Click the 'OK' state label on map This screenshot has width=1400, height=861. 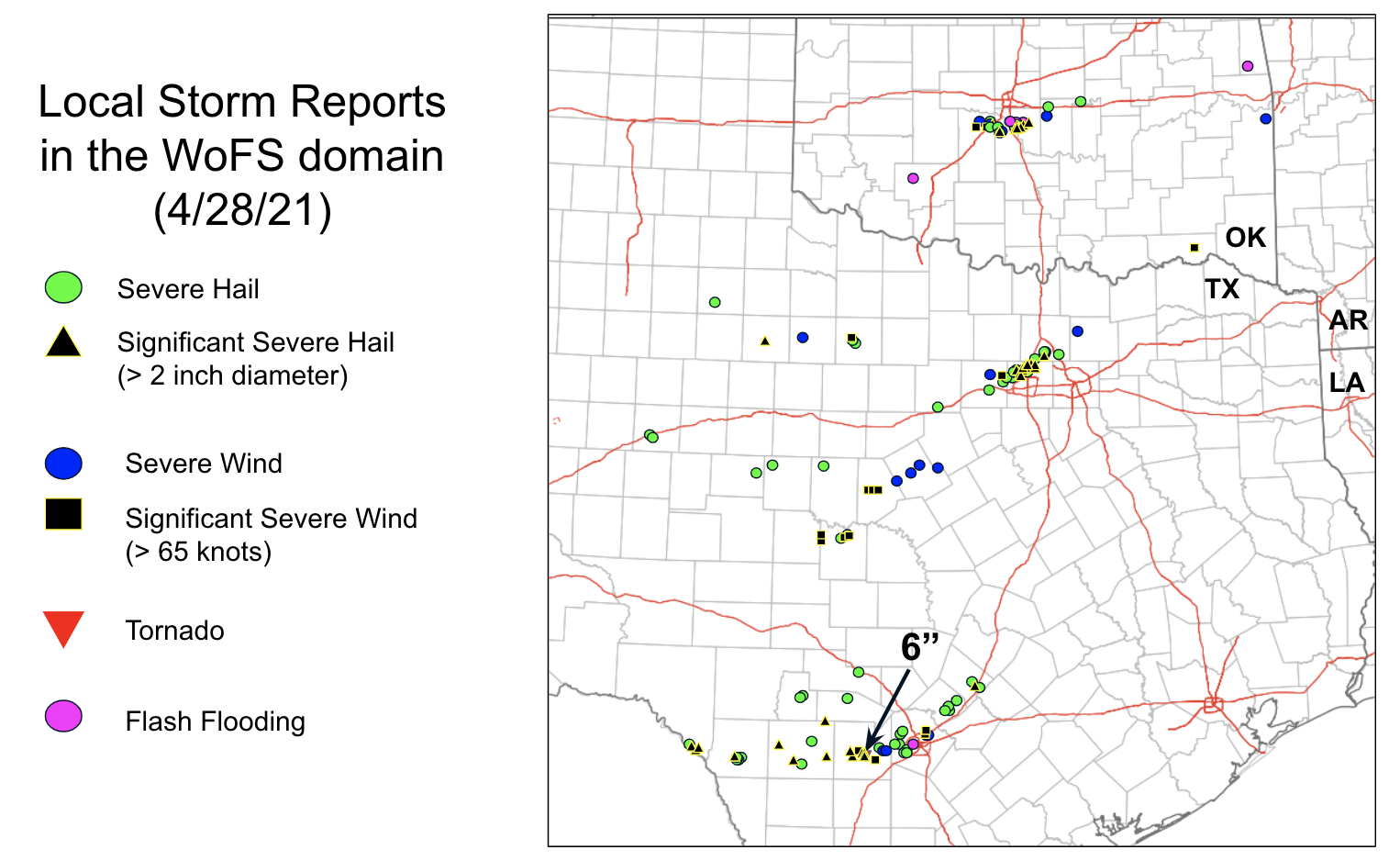click(1245, 238)
